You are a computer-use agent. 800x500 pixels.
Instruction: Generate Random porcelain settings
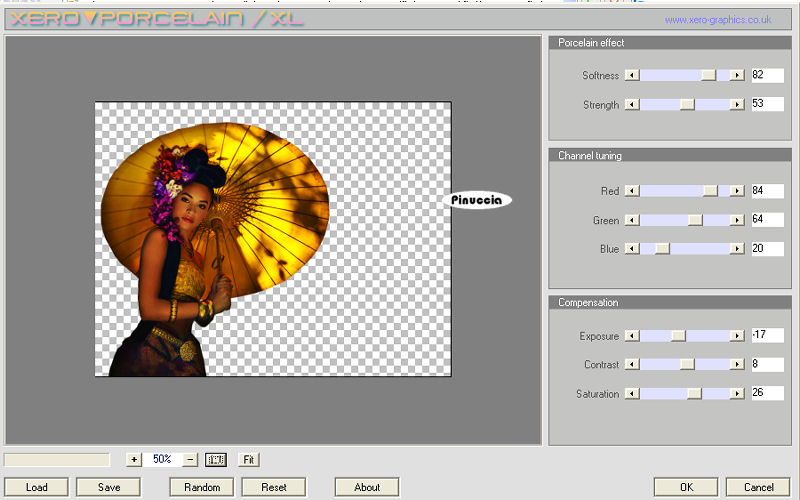[202, 487]
